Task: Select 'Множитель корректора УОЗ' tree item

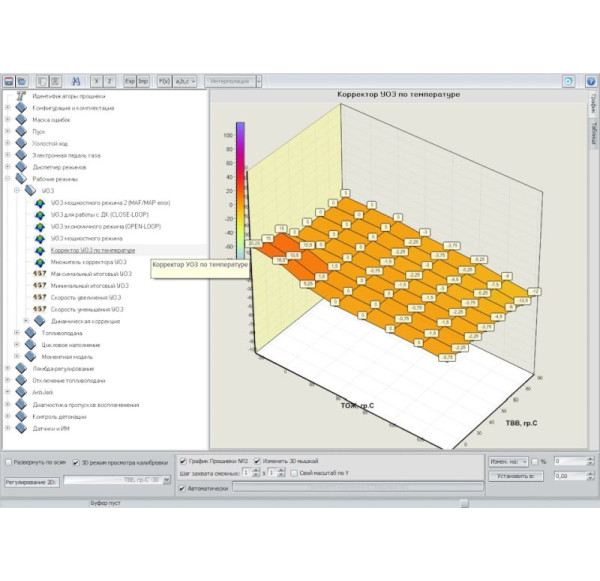Action: pyautogui.click(x=88, y=262)
